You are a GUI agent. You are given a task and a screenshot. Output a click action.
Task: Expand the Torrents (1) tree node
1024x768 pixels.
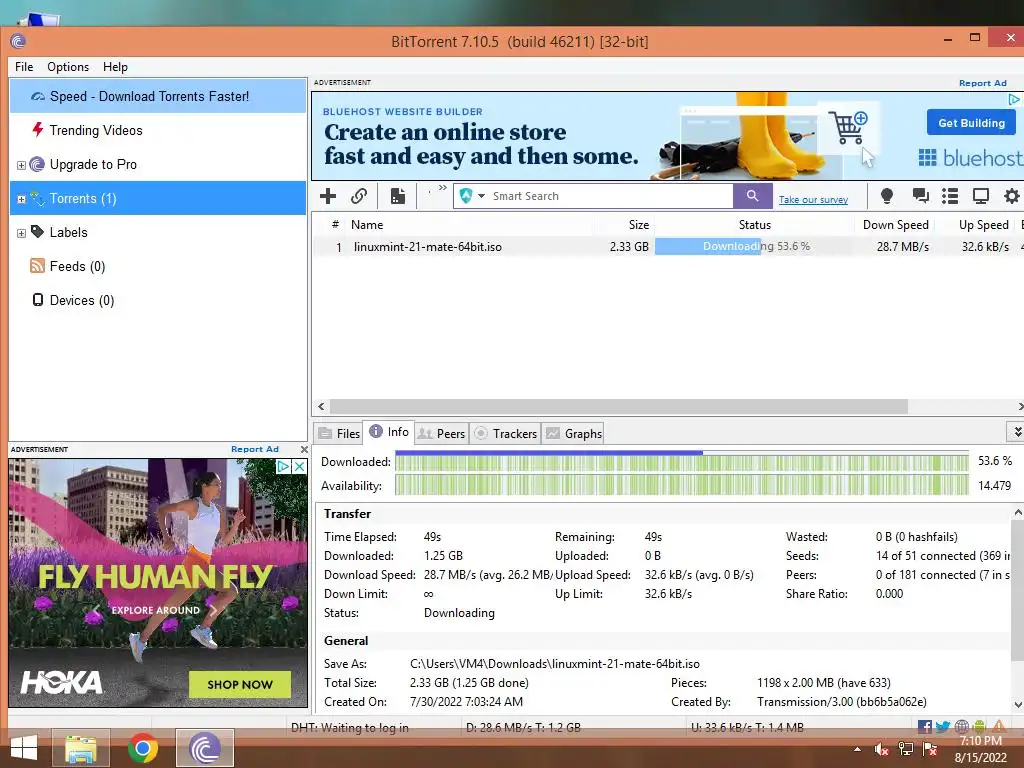tap(21, 199)
